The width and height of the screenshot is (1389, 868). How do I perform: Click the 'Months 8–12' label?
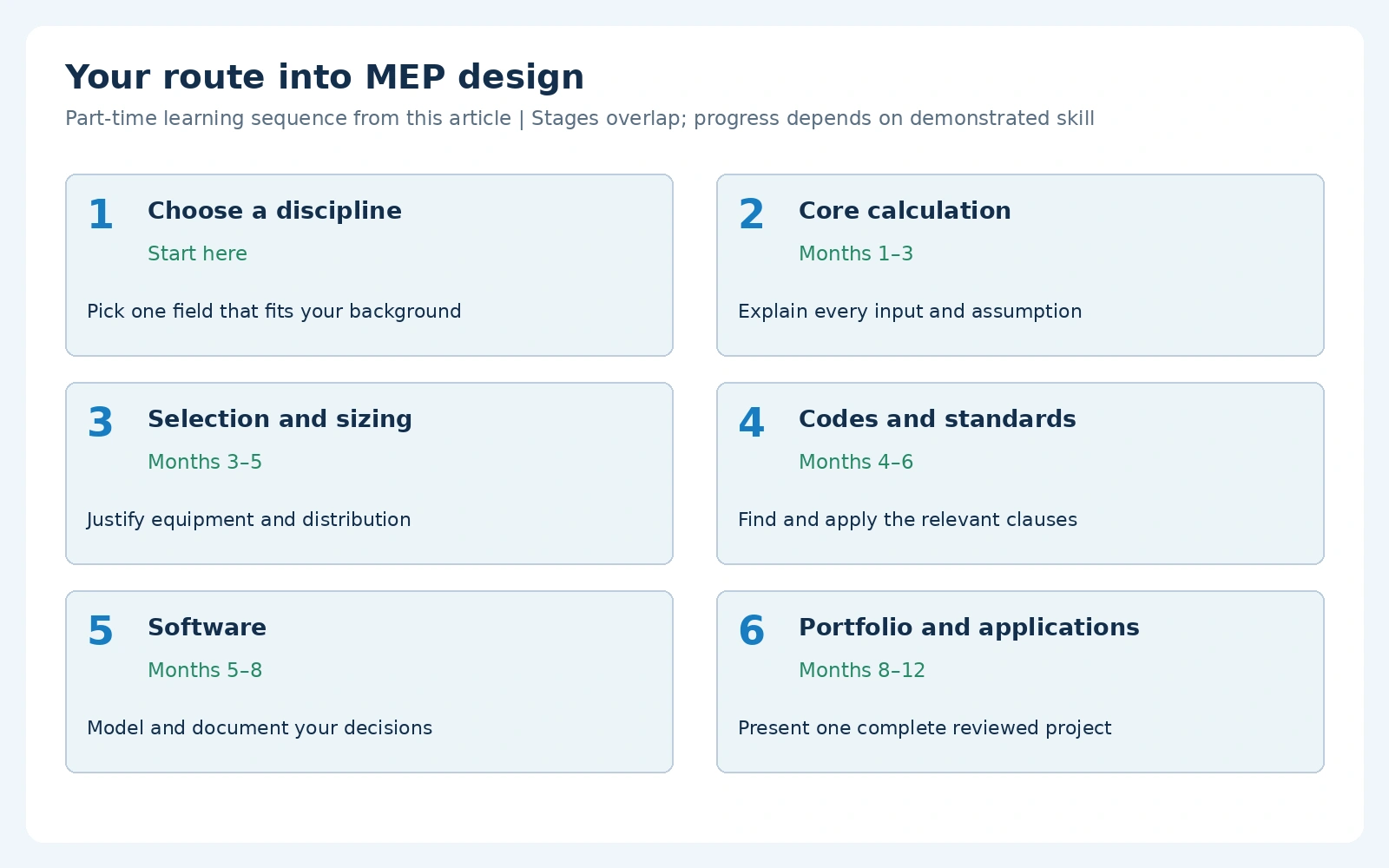[862, 670]
